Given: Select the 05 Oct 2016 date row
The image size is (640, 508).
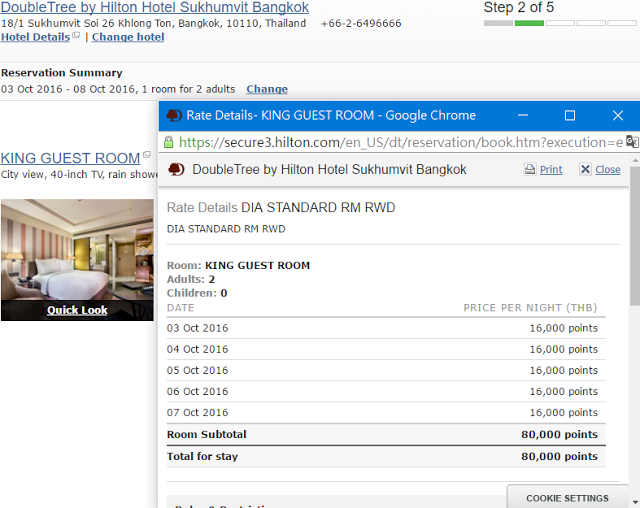Looking at the screenshot, I should coord(386,370).
